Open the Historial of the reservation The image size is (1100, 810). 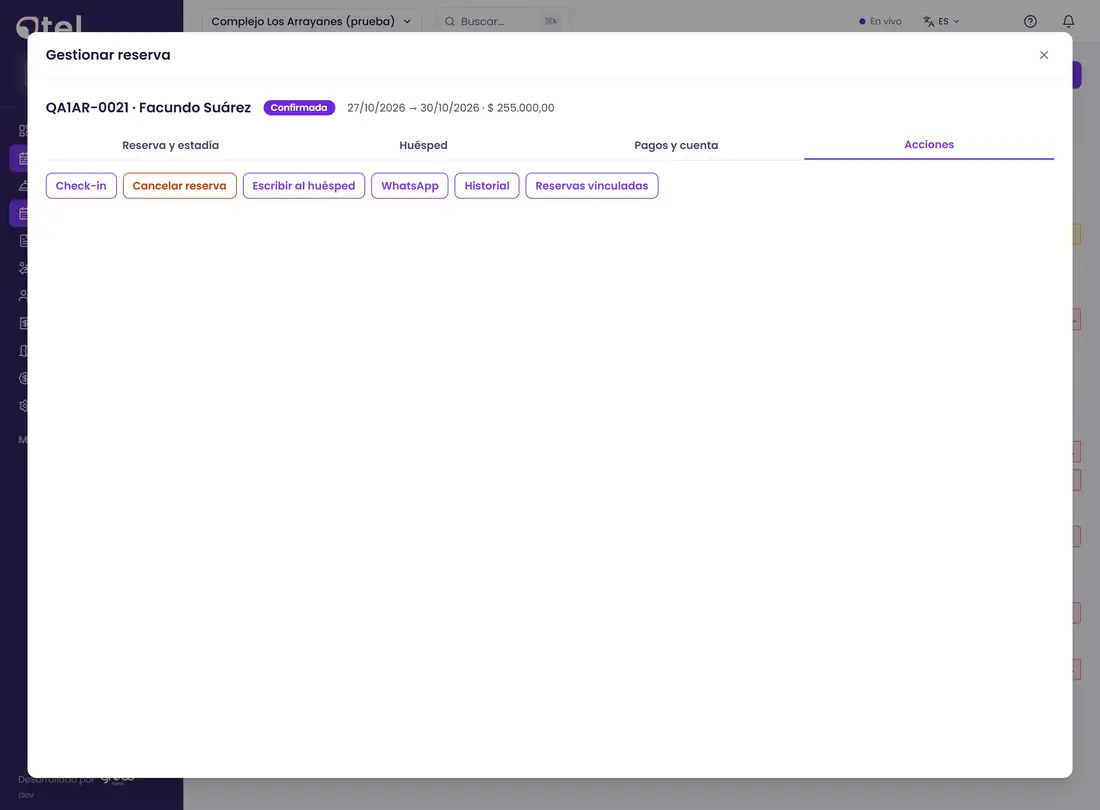click(x=487, y=186)
